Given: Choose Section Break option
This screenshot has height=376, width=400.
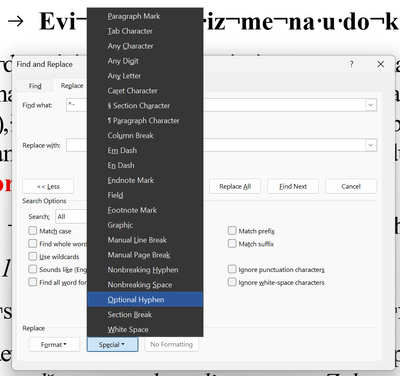Looking at the screenshot, I should pyautogui.click(x=145, y=315).
